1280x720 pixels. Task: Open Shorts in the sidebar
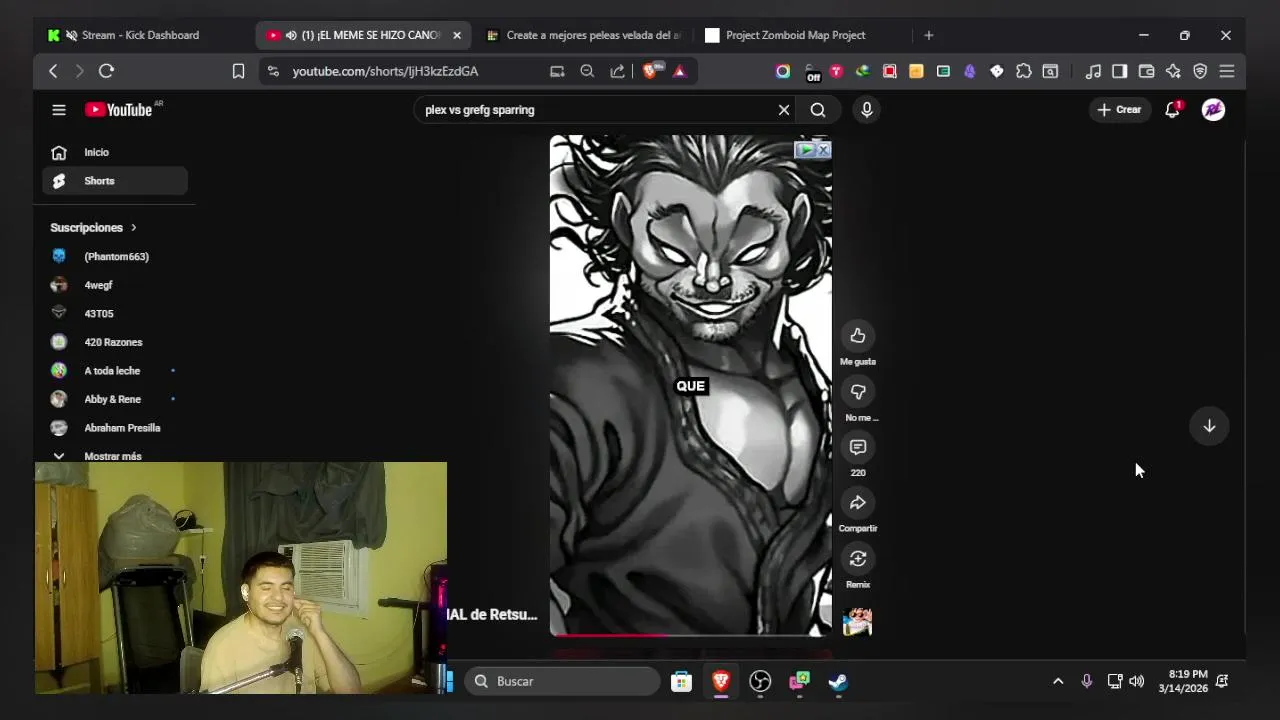115,181
